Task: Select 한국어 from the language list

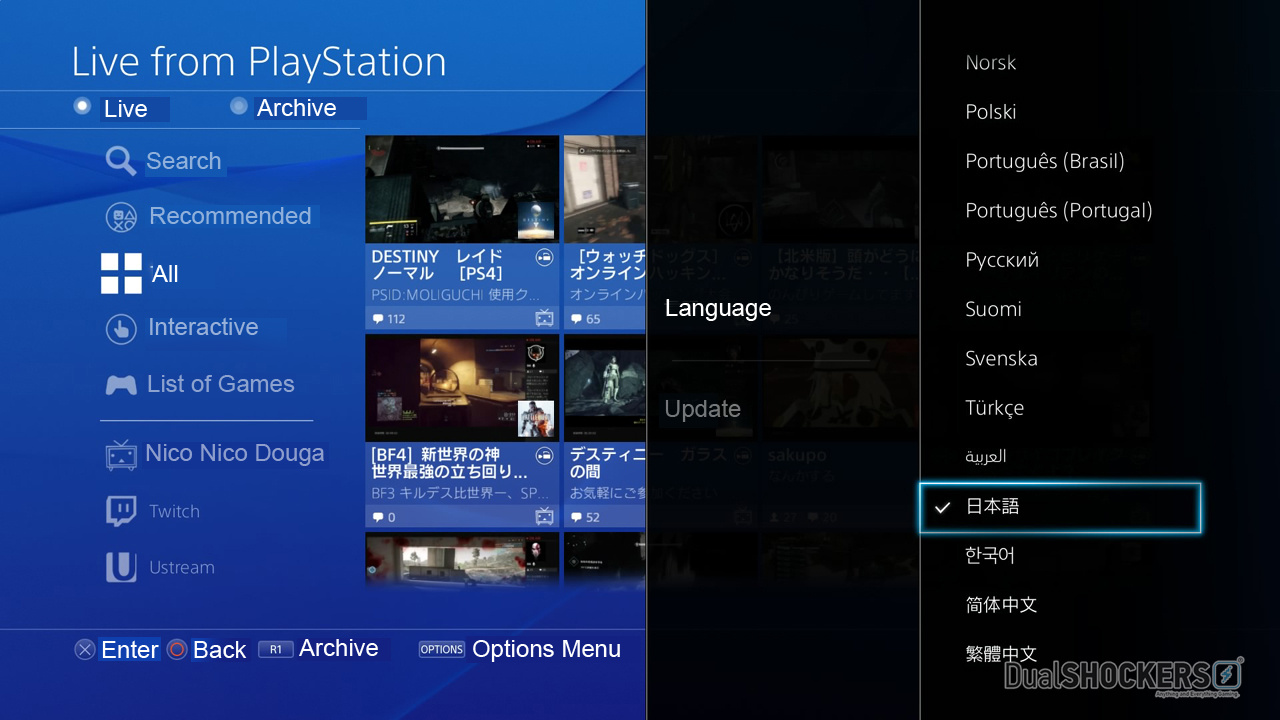Action: (x=990, y=555)
